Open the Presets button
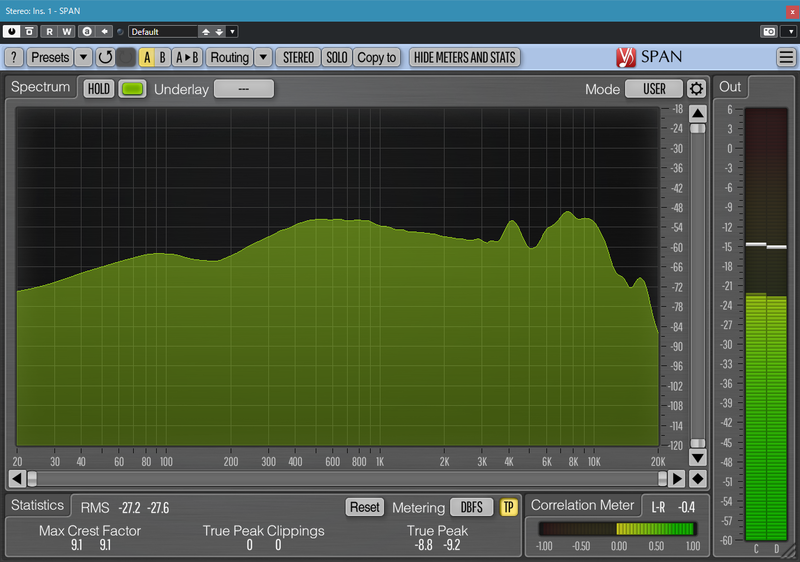 [50, 58]
